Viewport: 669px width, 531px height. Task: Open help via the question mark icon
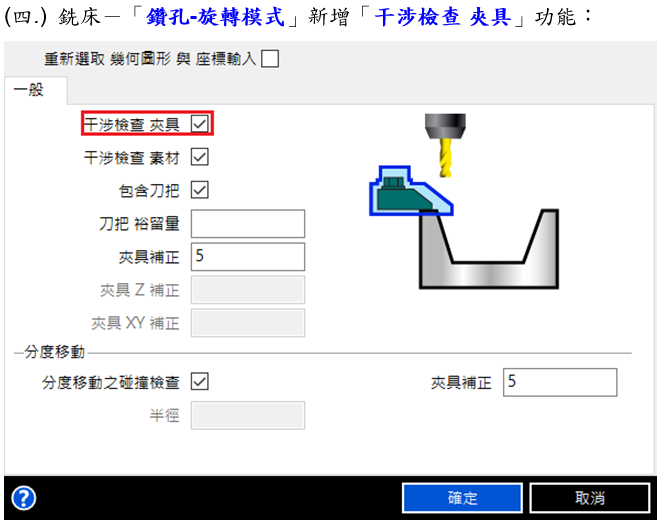[24, 498]
